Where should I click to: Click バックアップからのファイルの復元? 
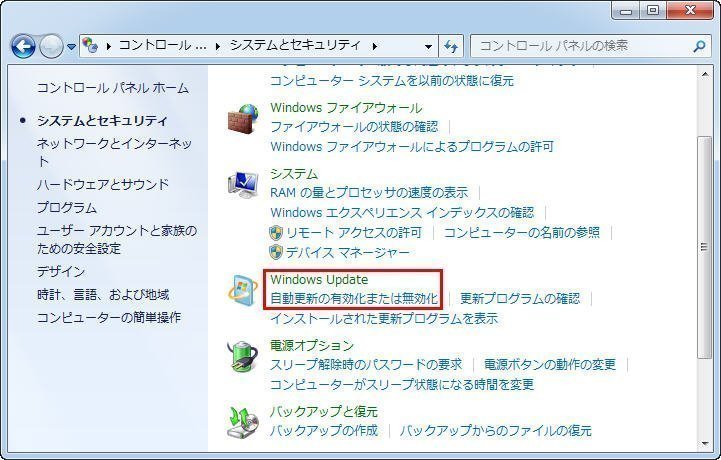tap(495, 431)
